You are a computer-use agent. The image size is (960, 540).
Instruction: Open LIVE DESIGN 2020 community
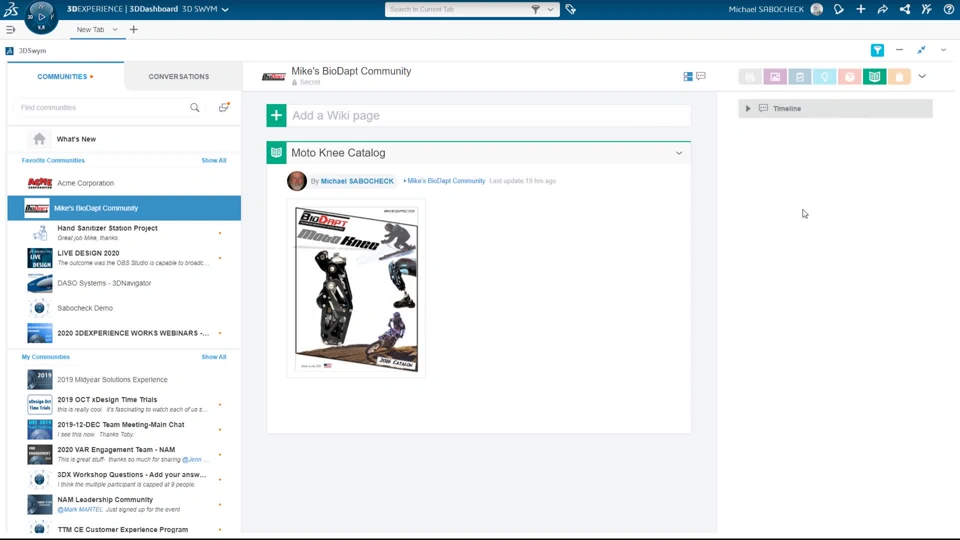124,258
